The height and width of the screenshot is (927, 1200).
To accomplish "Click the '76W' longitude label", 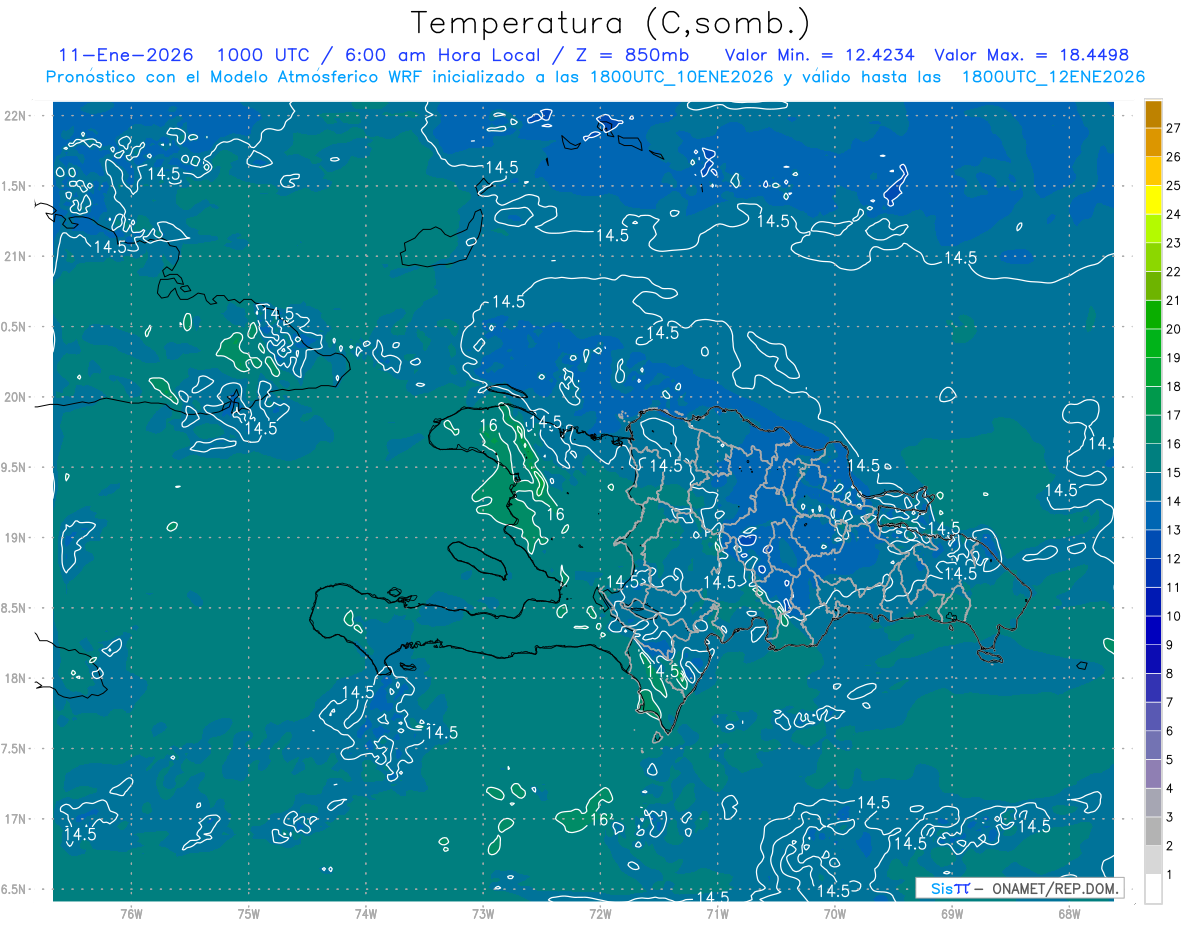I will (x=131, y=913).
